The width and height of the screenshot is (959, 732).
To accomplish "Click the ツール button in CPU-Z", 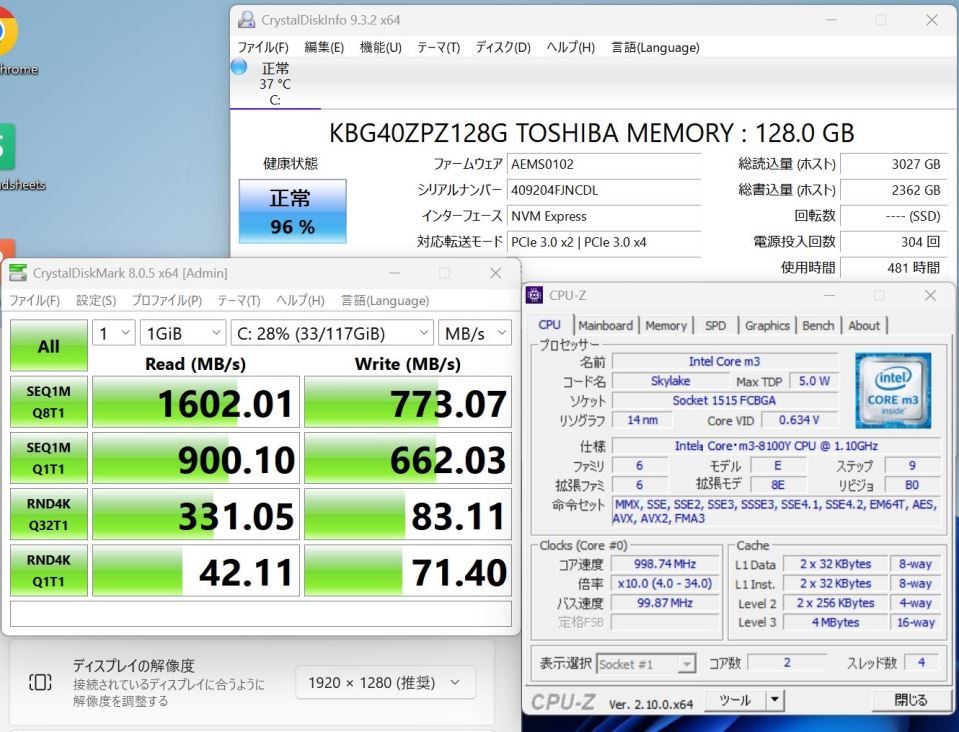I will 735,700.
